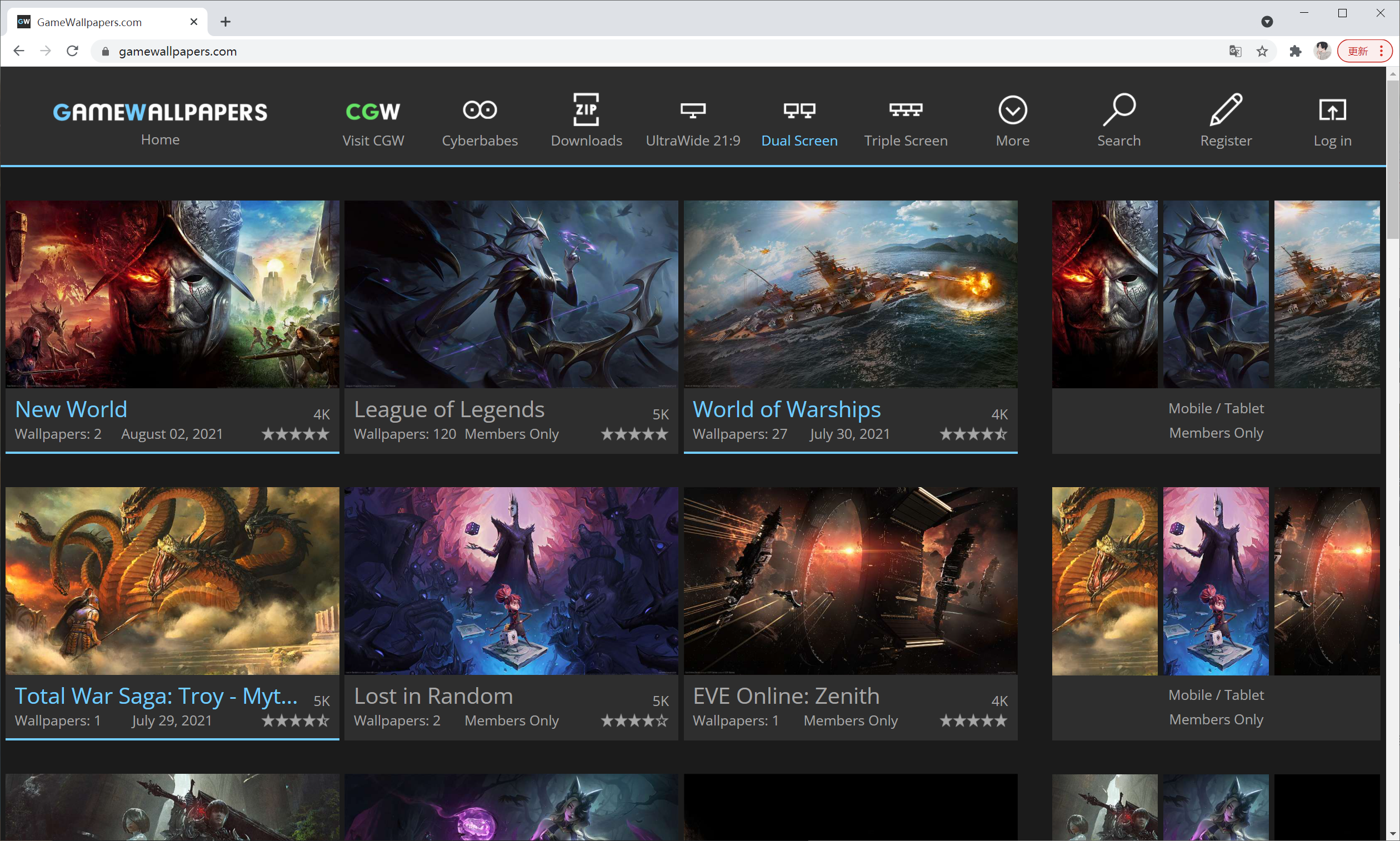Screen dimensions: 1400x841
Task: Open the browser profile avatar
Action: point(1322,51)
